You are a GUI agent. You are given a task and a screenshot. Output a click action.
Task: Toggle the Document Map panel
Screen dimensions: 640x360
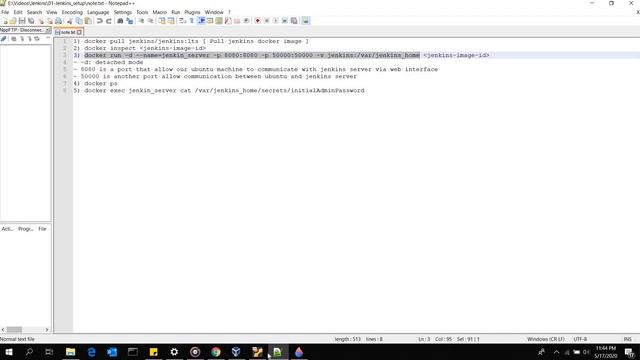219,21
